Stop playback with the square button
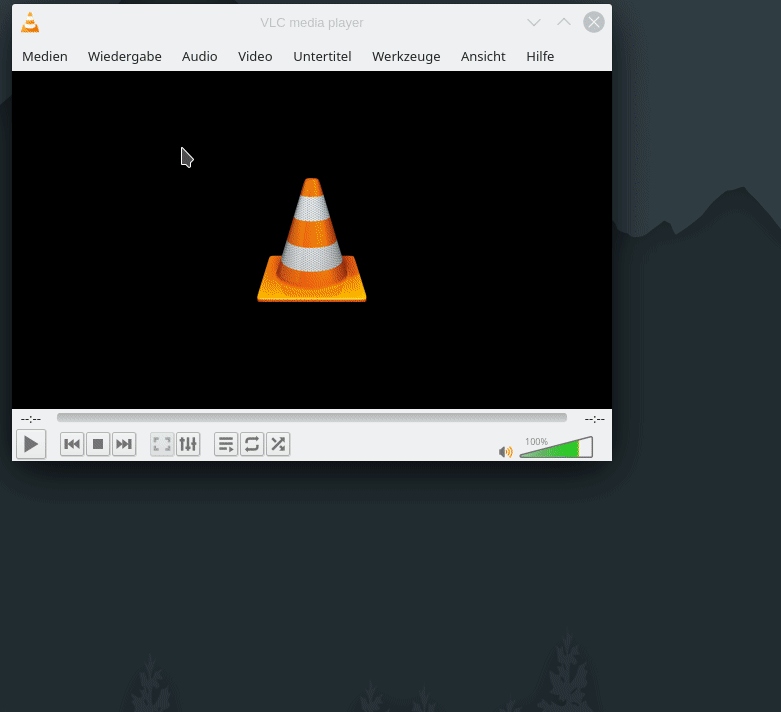This screenshot has width=781, height=712. [98, 444]
